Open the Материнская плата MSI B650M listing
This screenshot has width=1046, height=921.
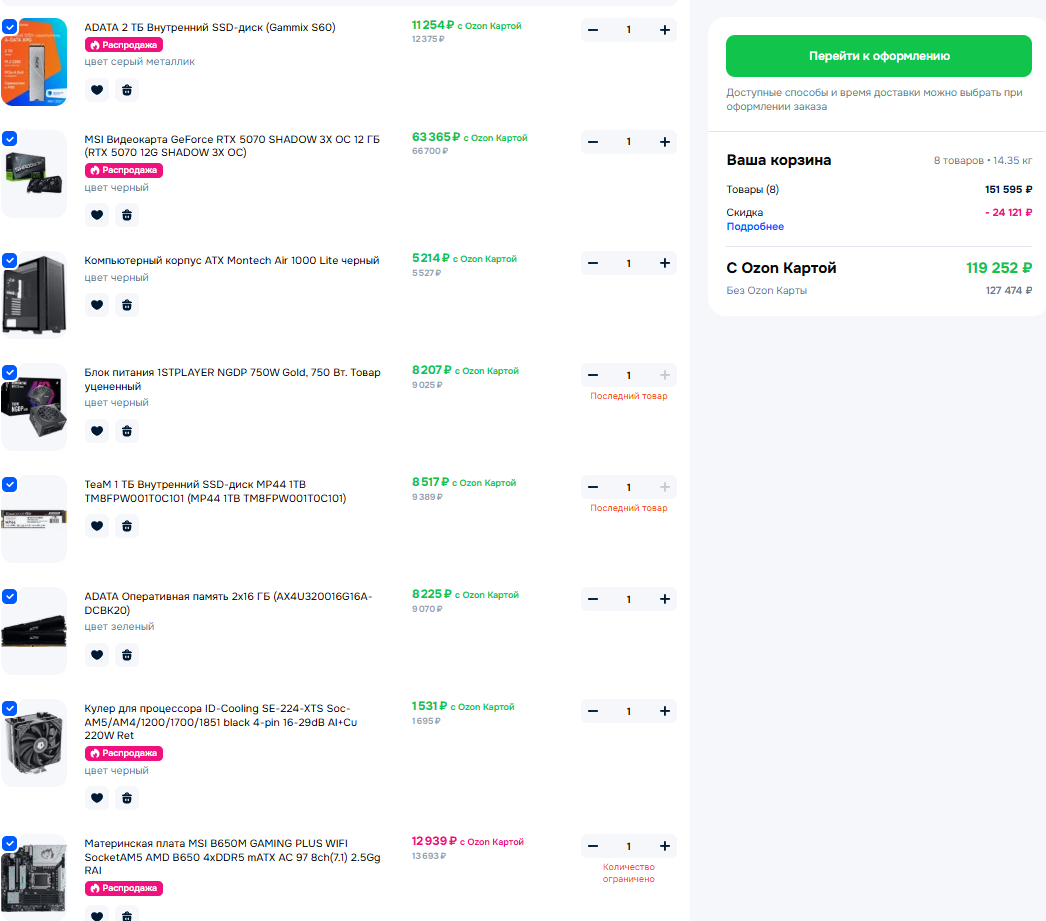pyautogui.click(x=232, y=857)
